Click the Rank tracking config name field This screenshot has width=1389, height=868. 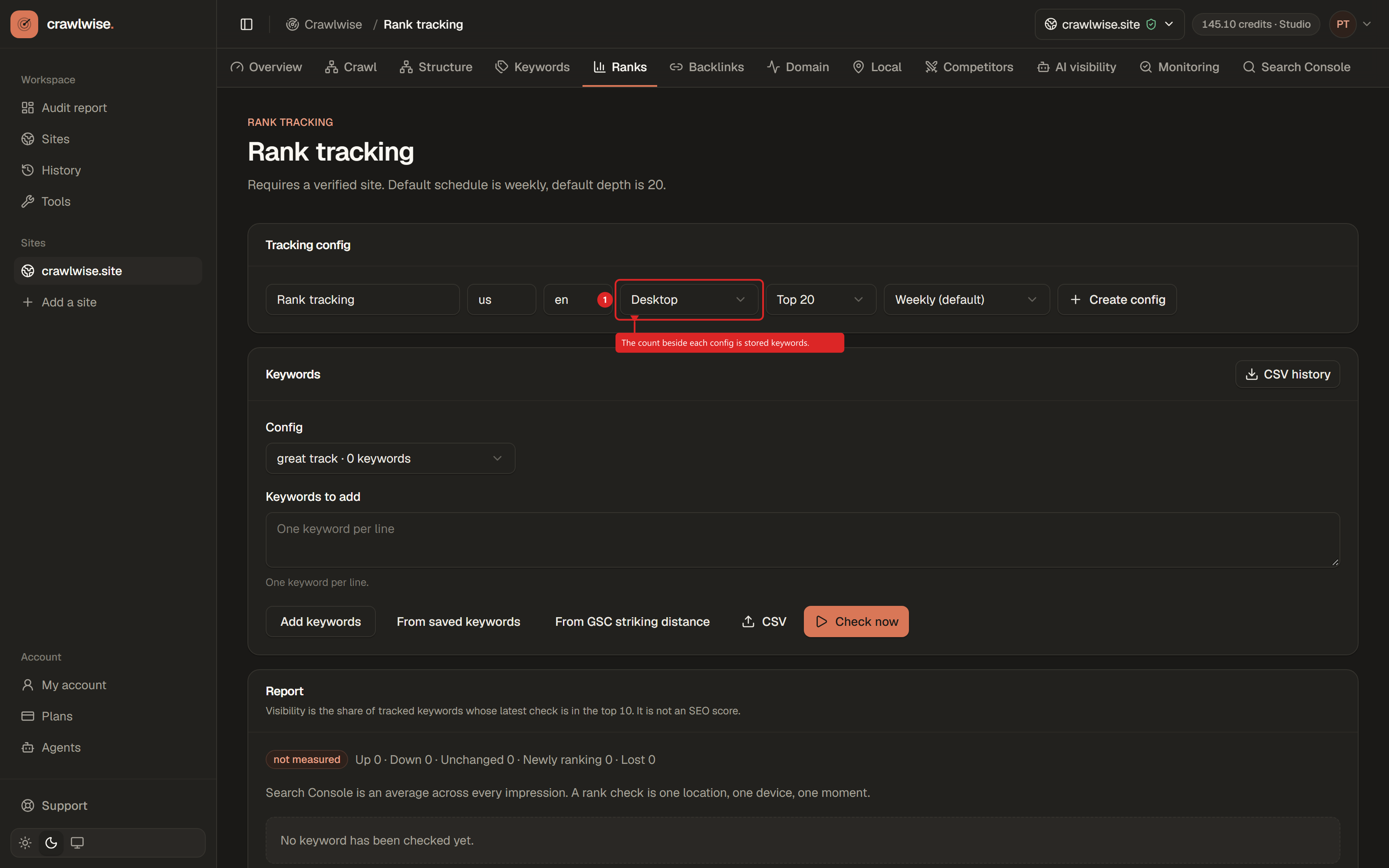pos(363,299)
